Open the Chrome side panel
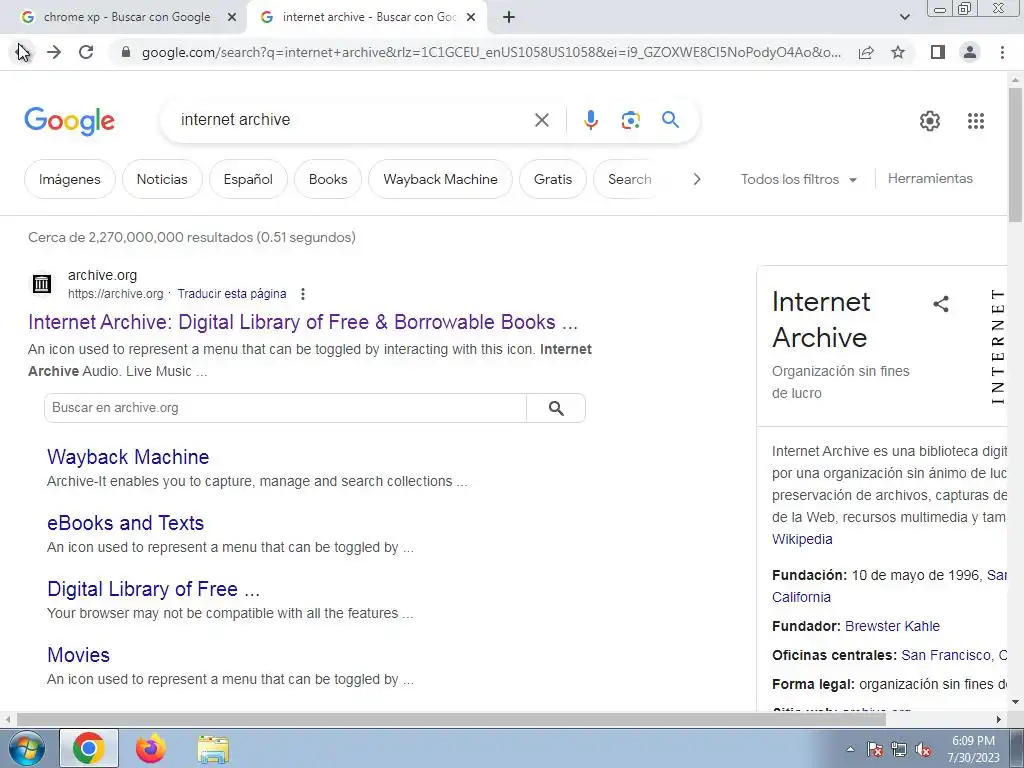Screen dimensions: 1024x768 [938, 52]
